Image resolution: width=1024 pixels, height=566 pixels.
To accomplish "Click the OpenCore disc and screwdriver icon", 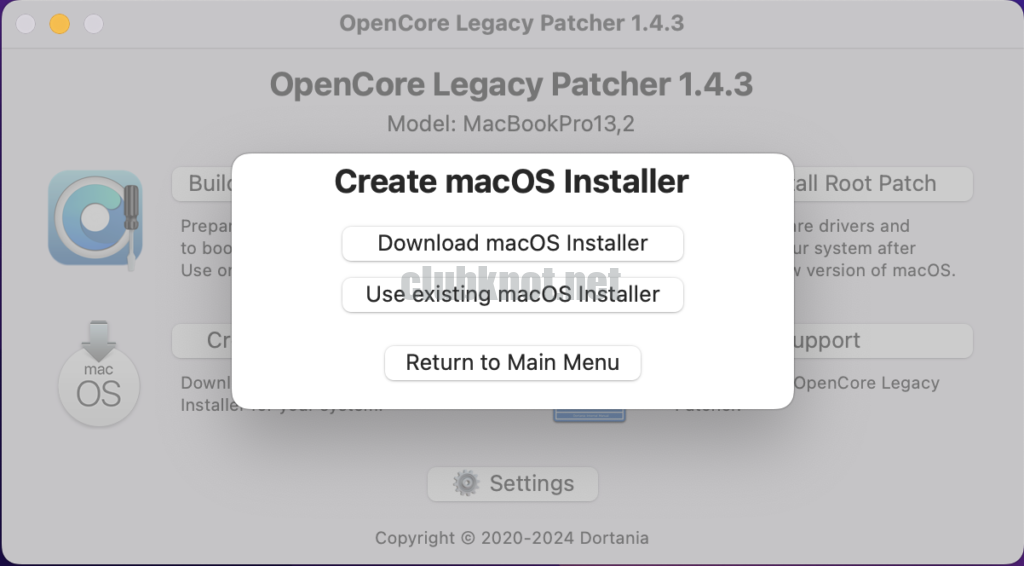I will [x=95, y=217].
